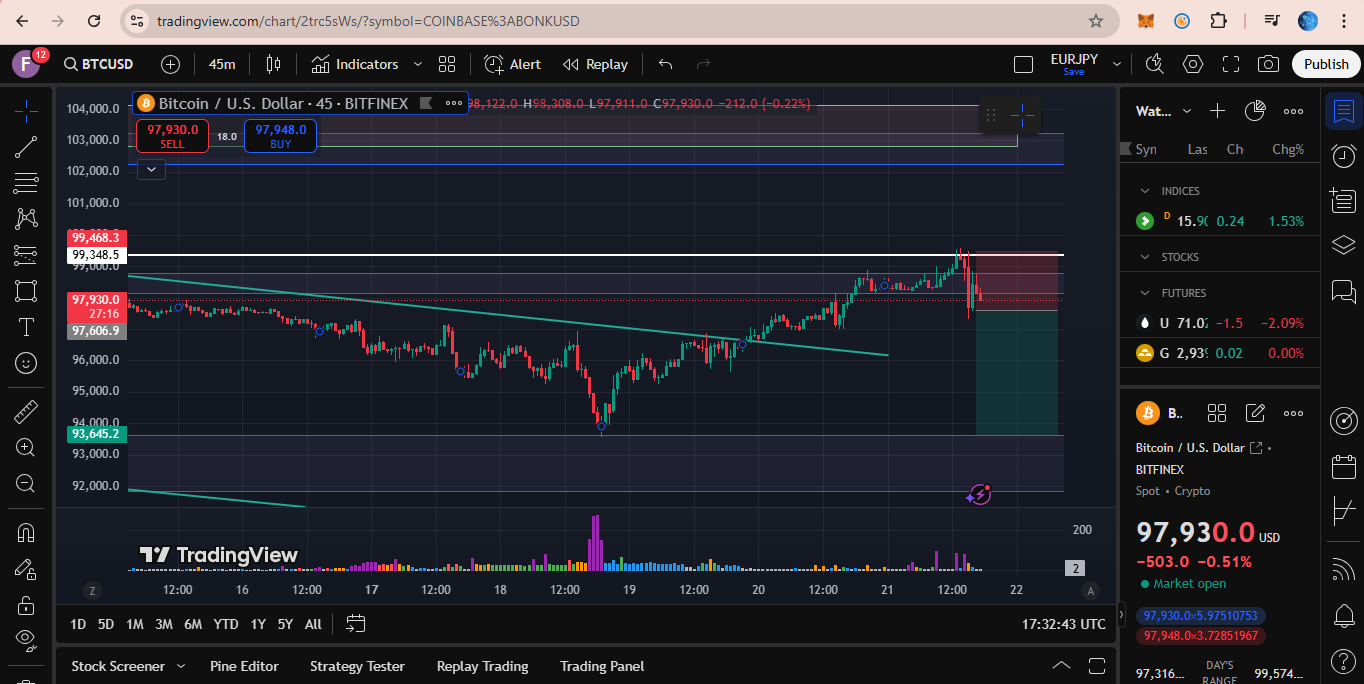This screenshot has height=684, width=1364.
Task: Open the Notifications bell icon
Action: pyautogui.click(x=1343, y=615)
